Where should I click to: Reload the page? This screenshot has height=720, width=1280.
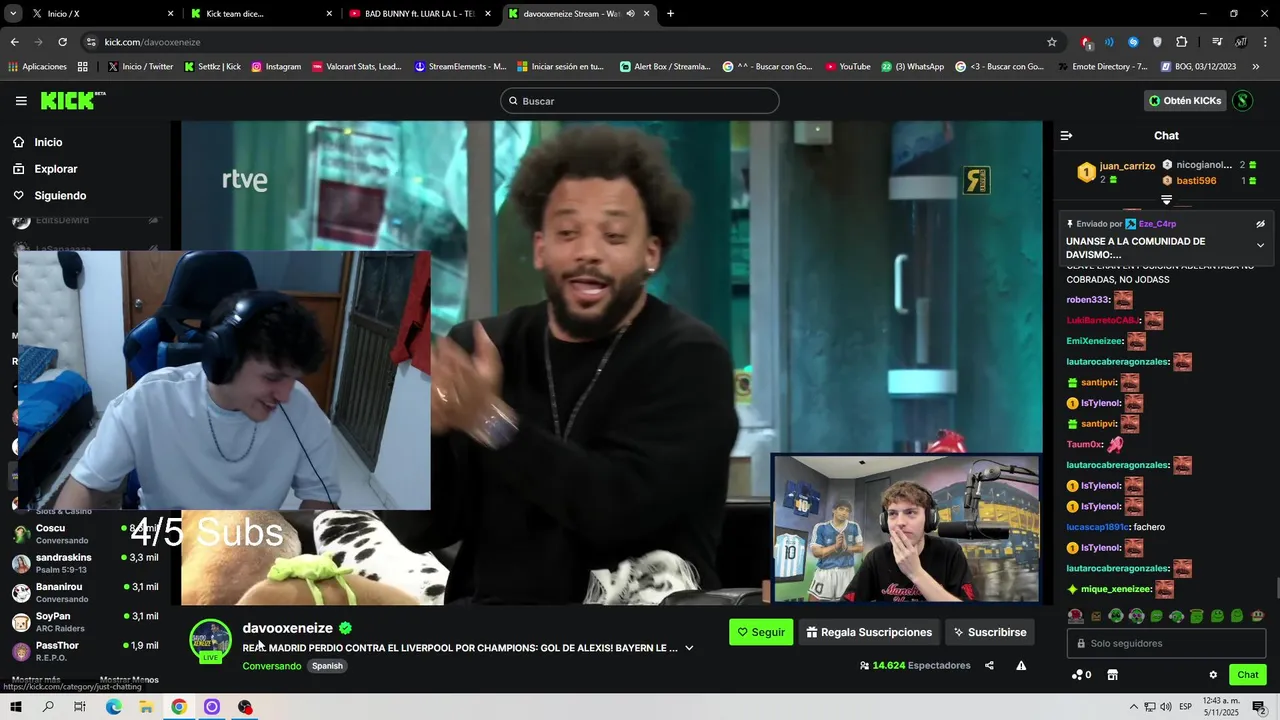click(x=62, y=42)
